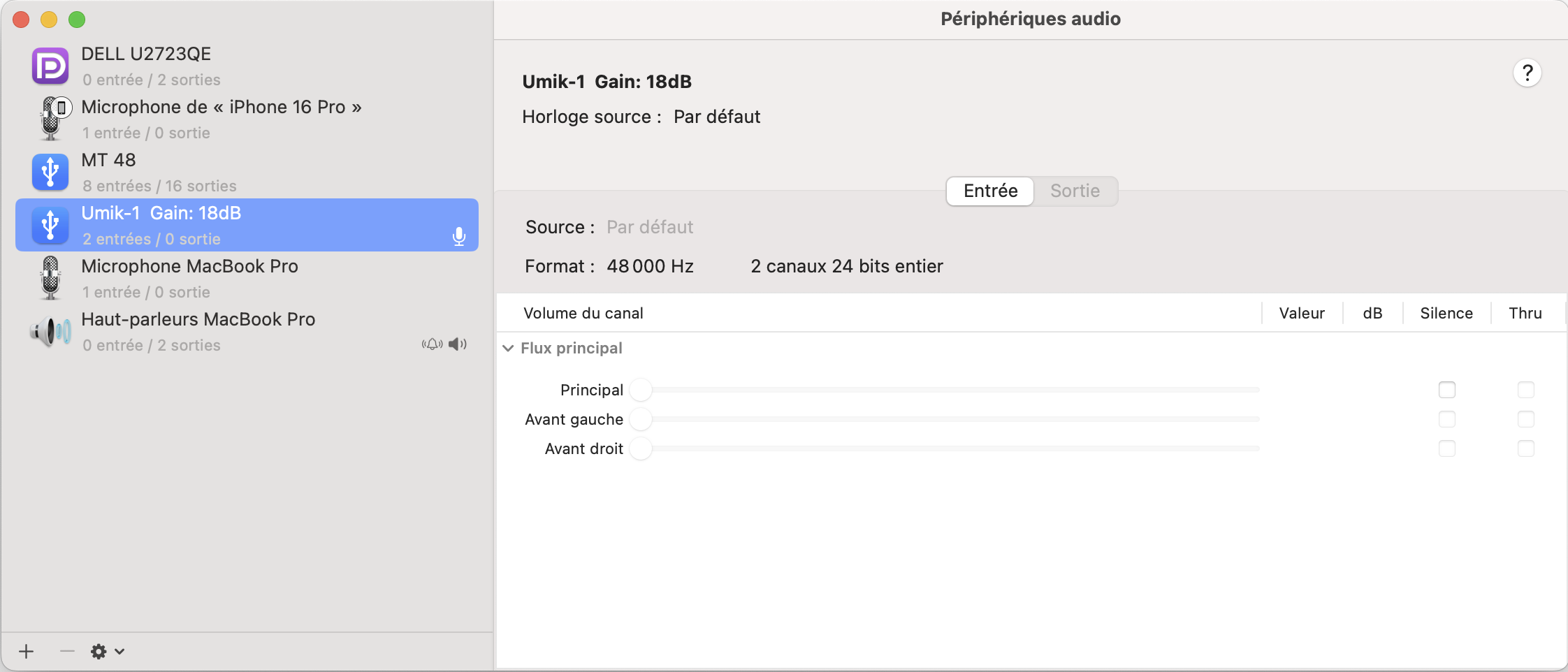Click the MT 48 USB device icon
This screenshot has width=1568, height=672.
pyautogui.click(x=50, y=172)
